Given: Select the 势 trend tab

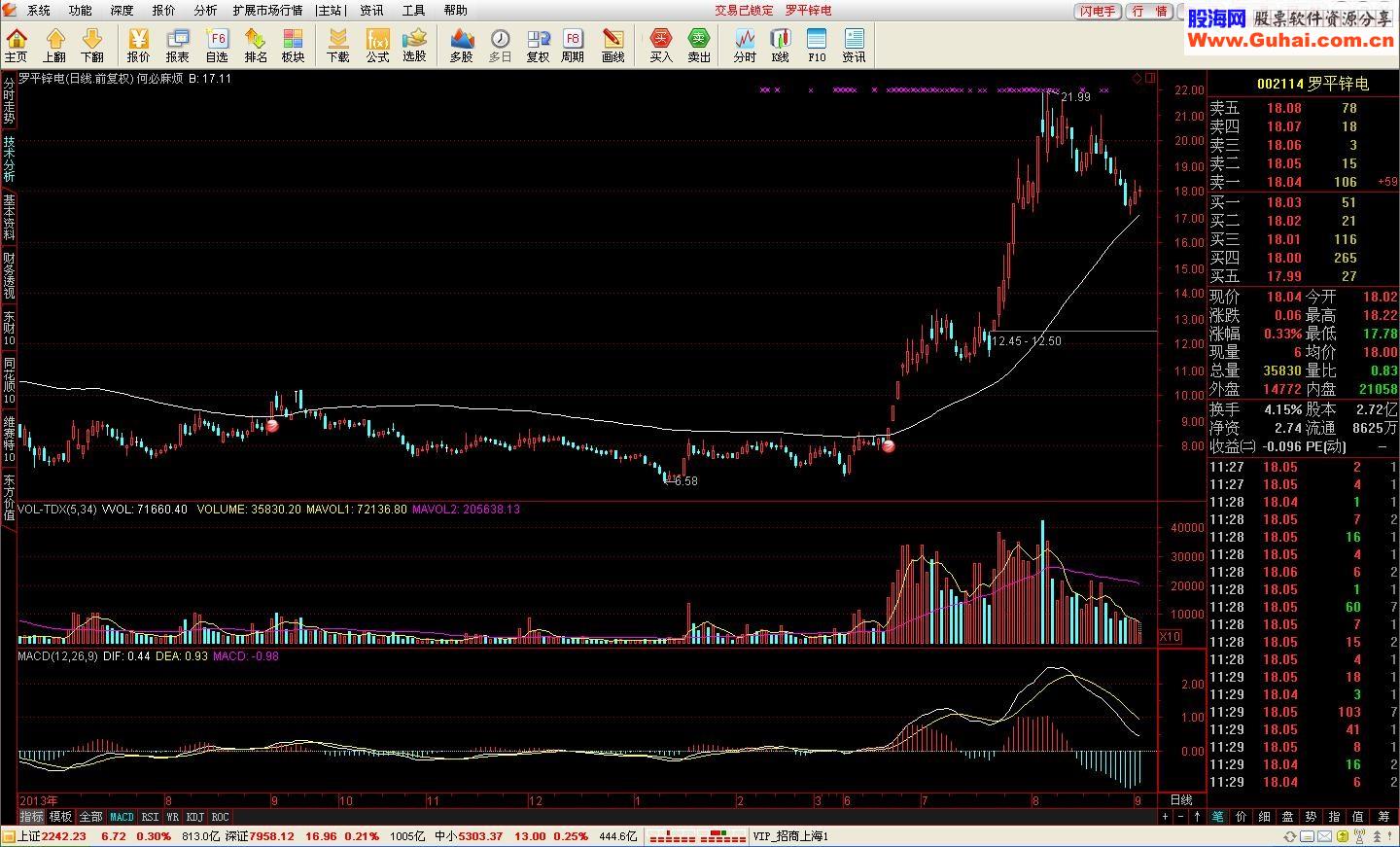Looking at the screenshot, I should (1312, 817).
